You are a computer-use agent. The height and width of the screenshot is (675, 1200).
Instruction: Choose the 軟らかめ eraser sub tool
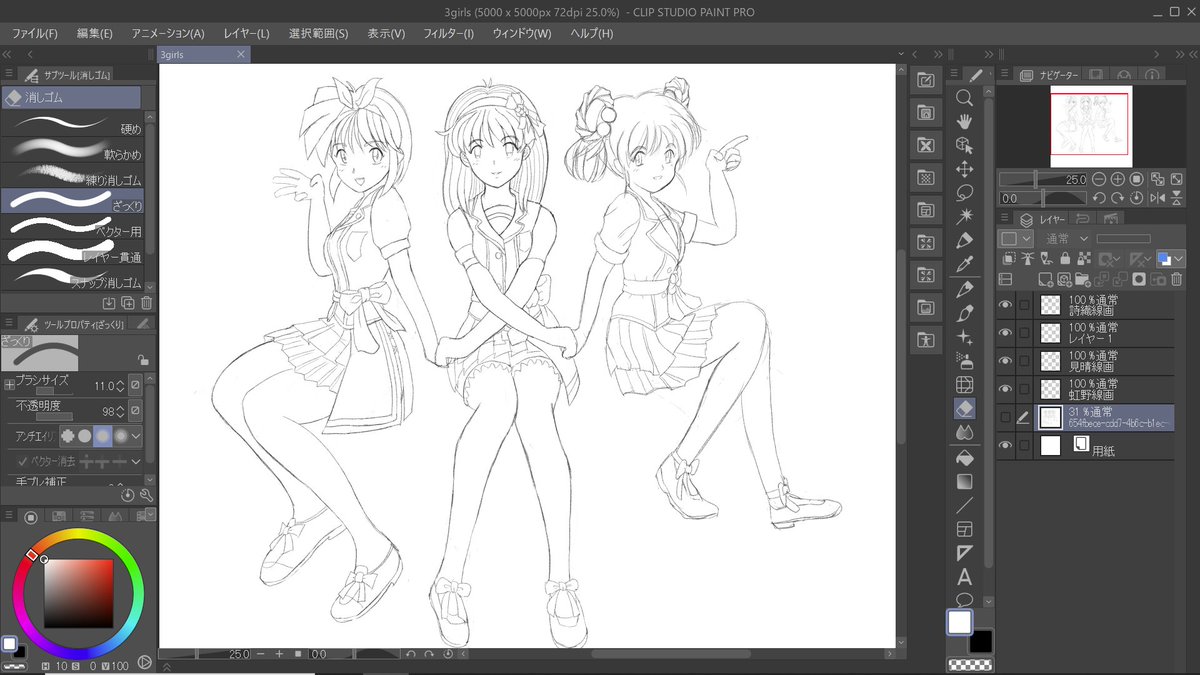tap(72, 151)
